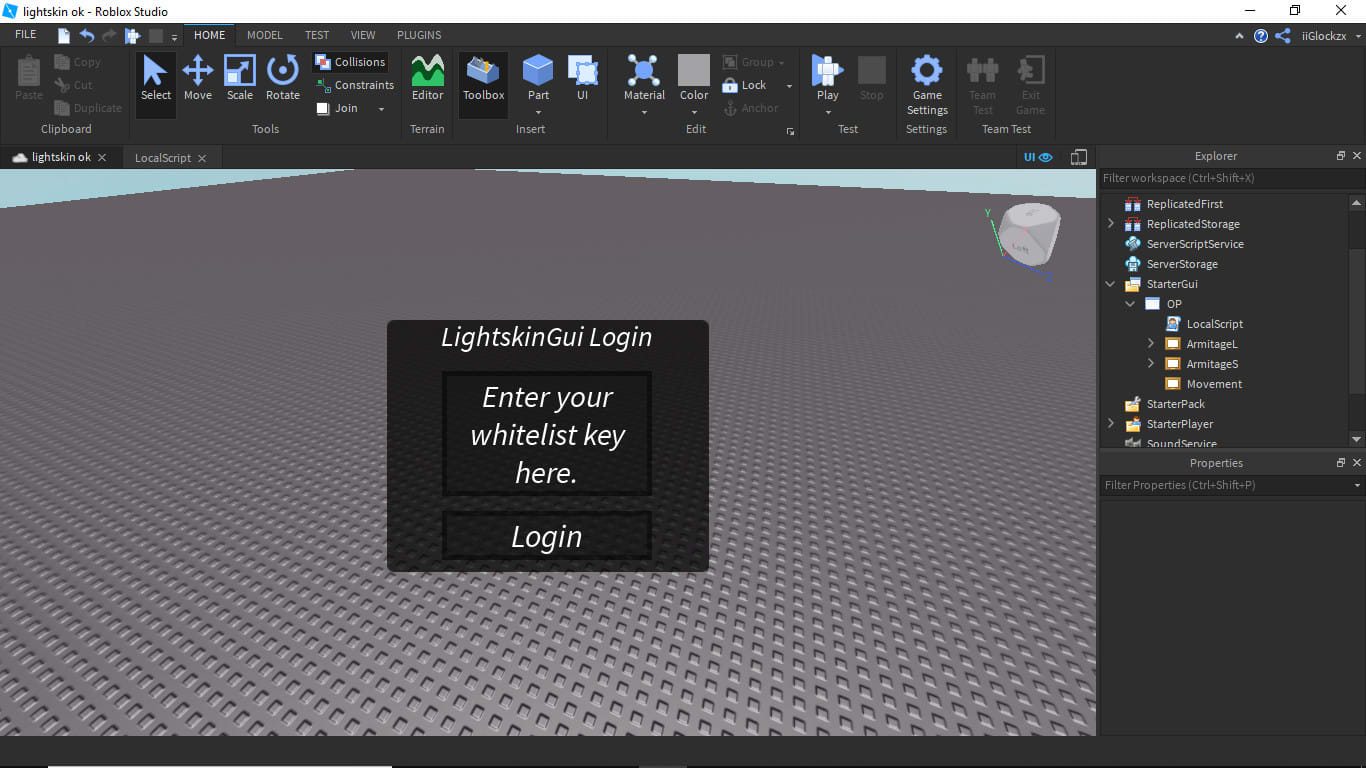Screen dimensions: 1366x768
Task: Toggle Constraints mode
Action: [x=354, y=85]
